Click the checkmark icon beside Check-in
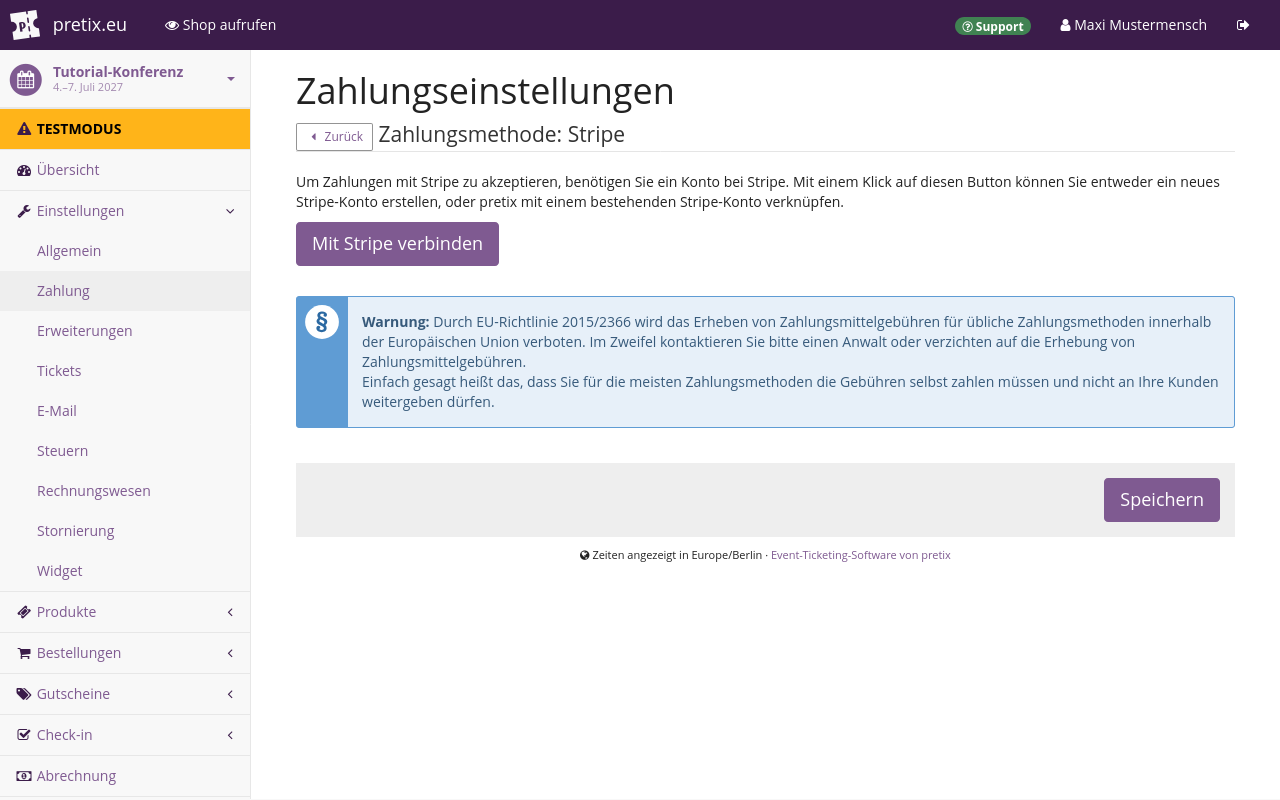Viewport: 1280px width, 800px height. pos(24,735)
